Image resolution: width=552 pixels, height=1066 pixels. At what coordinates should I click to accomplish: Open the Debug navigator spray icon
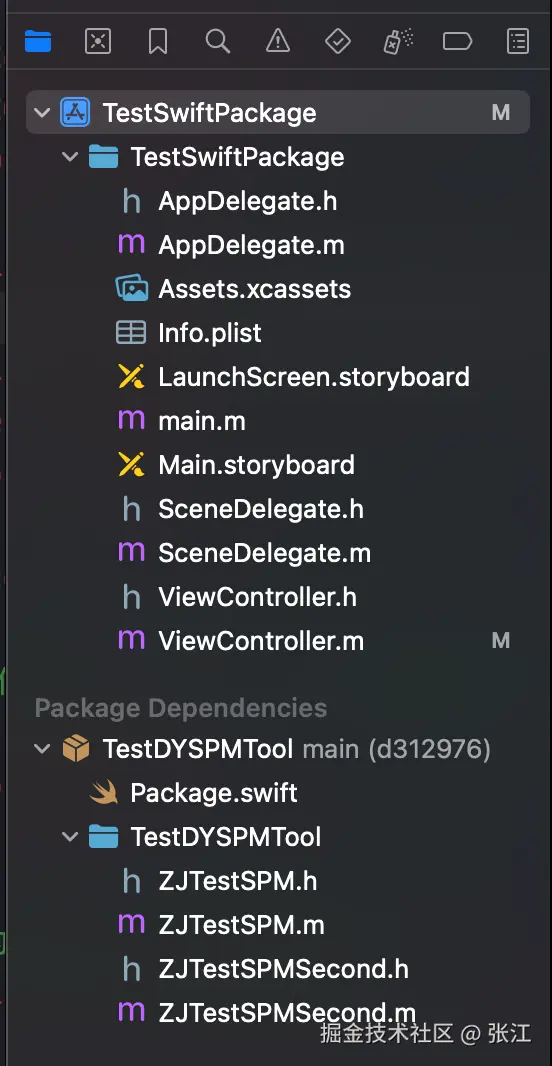(x=398, y=41)
